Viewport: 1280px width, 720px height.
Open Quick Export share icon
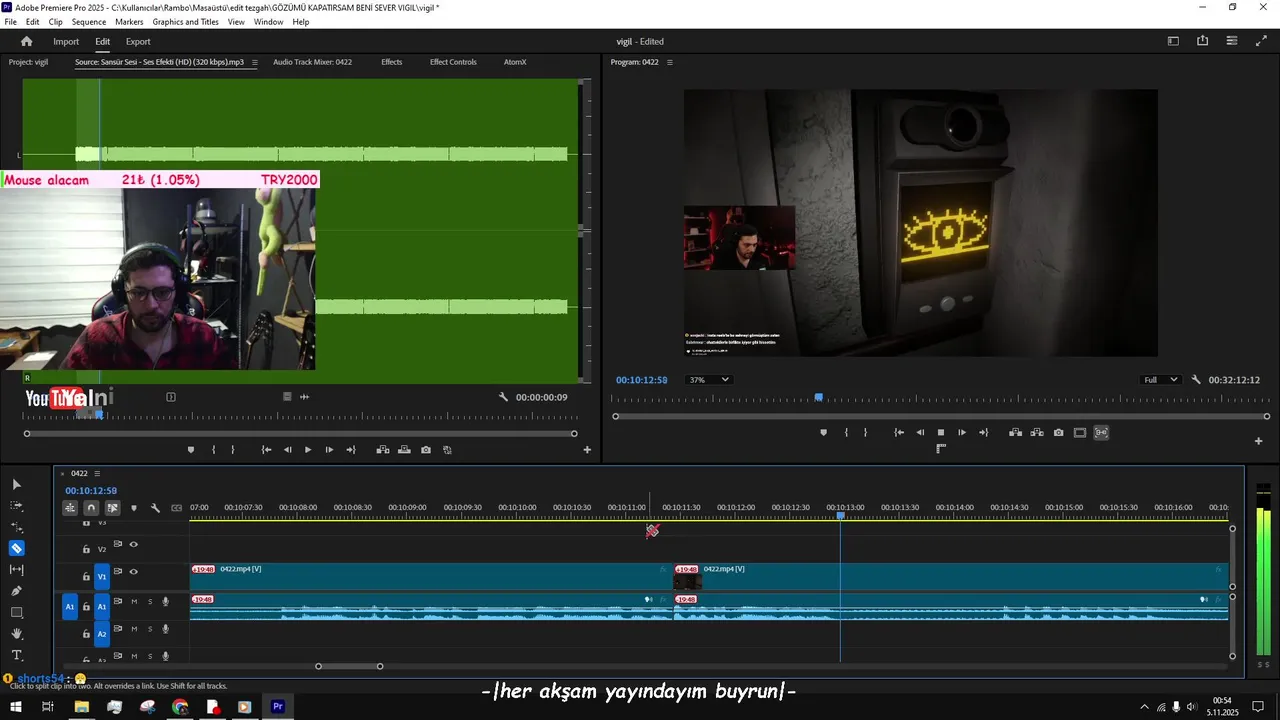(x=1202, y=41)
